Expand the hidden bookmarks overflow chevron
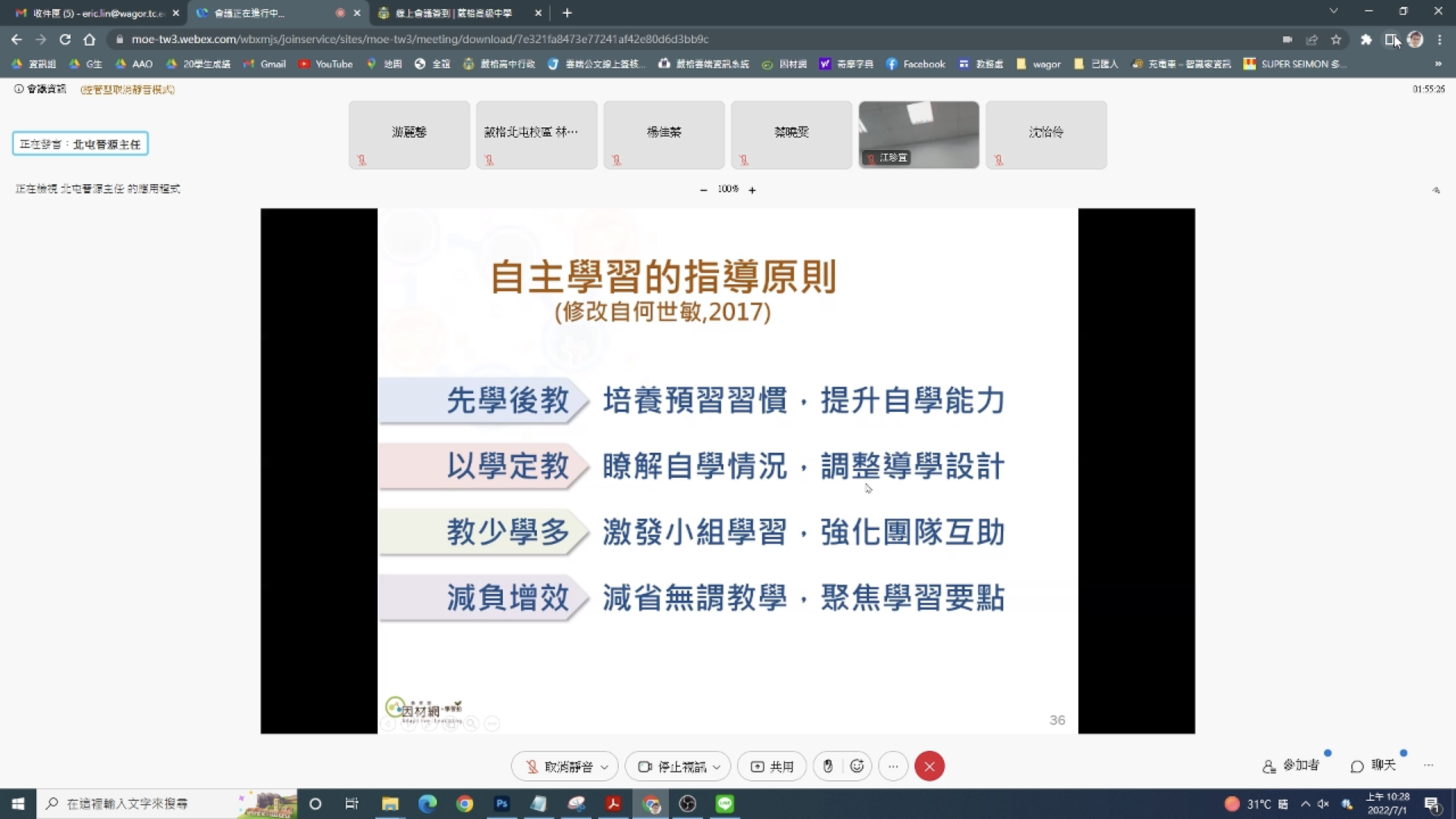1456x819 pixels. pyautogui.click(x=1438, y=64)
